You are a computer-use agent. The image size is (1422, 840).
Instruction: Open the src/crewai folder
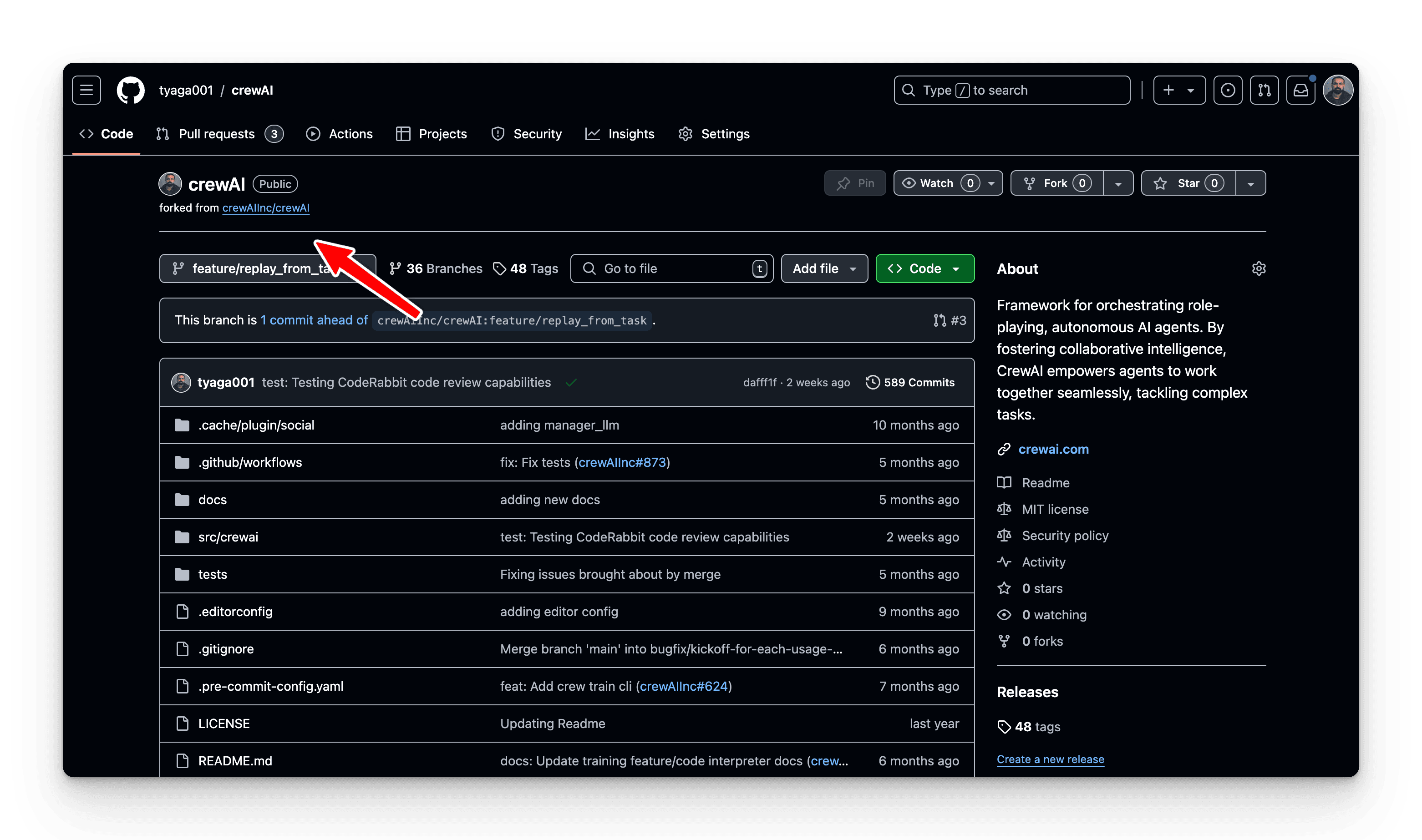[x=228, y=536]
